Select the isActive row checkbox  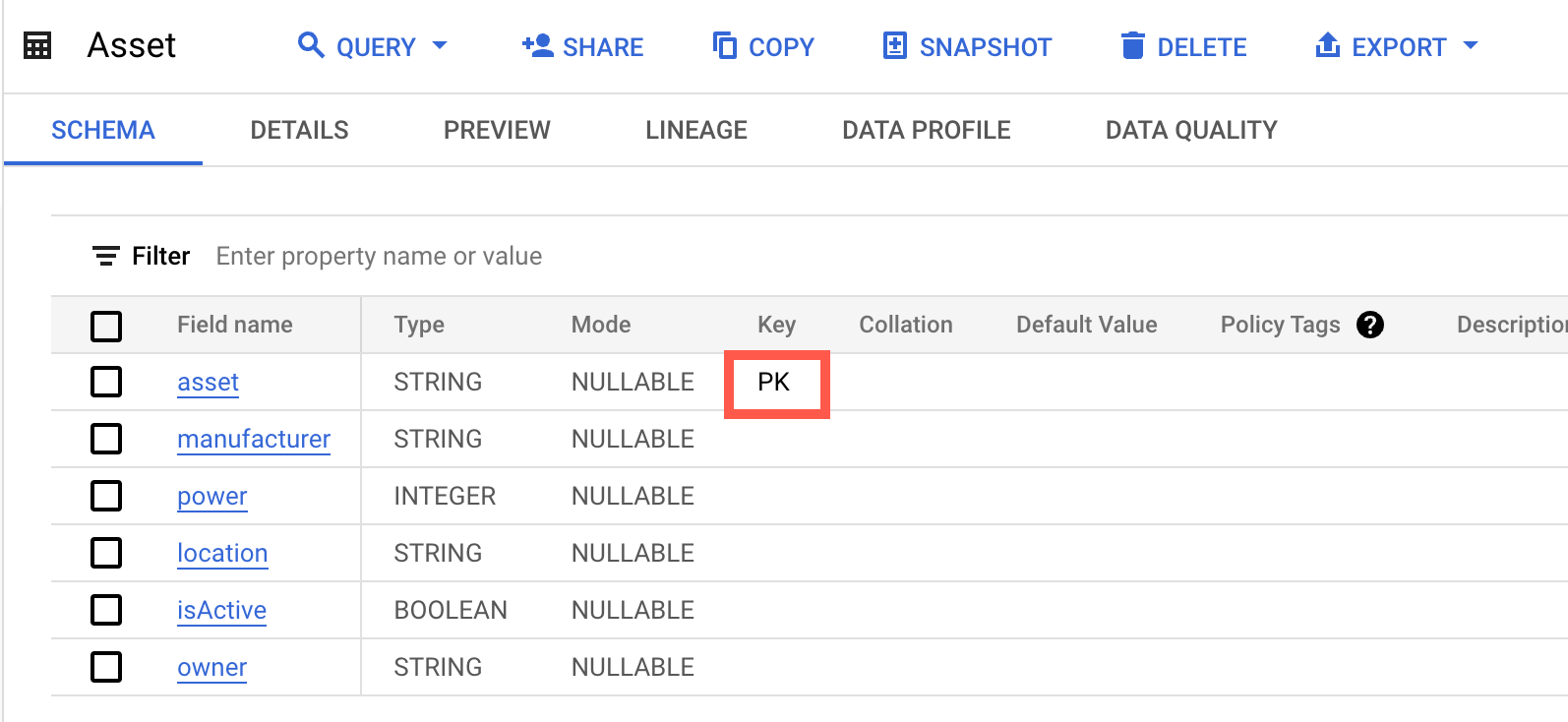[x=106, y=610]
